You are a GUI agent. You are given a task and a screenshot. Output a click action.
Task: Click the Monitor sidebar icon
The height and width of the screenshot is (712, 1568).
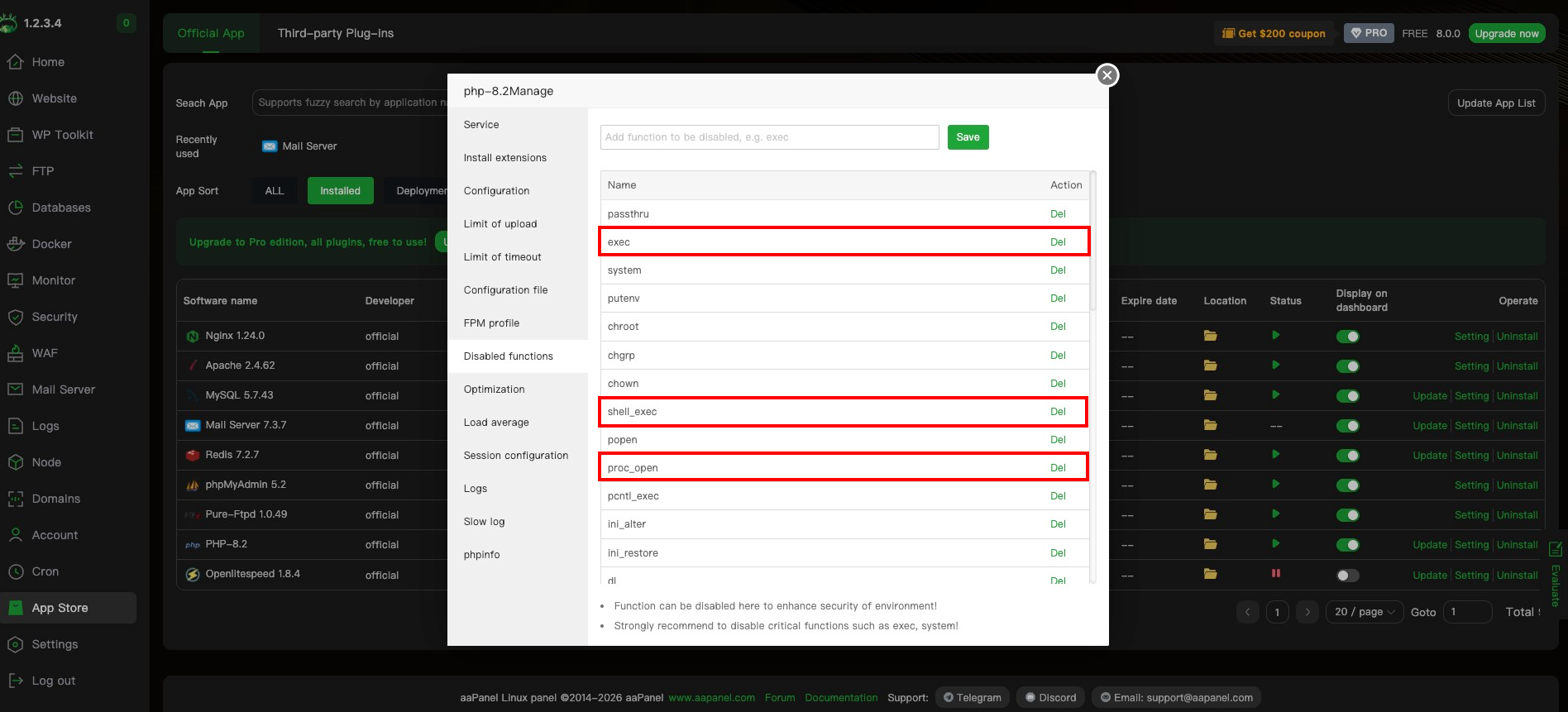pos(16,280)
